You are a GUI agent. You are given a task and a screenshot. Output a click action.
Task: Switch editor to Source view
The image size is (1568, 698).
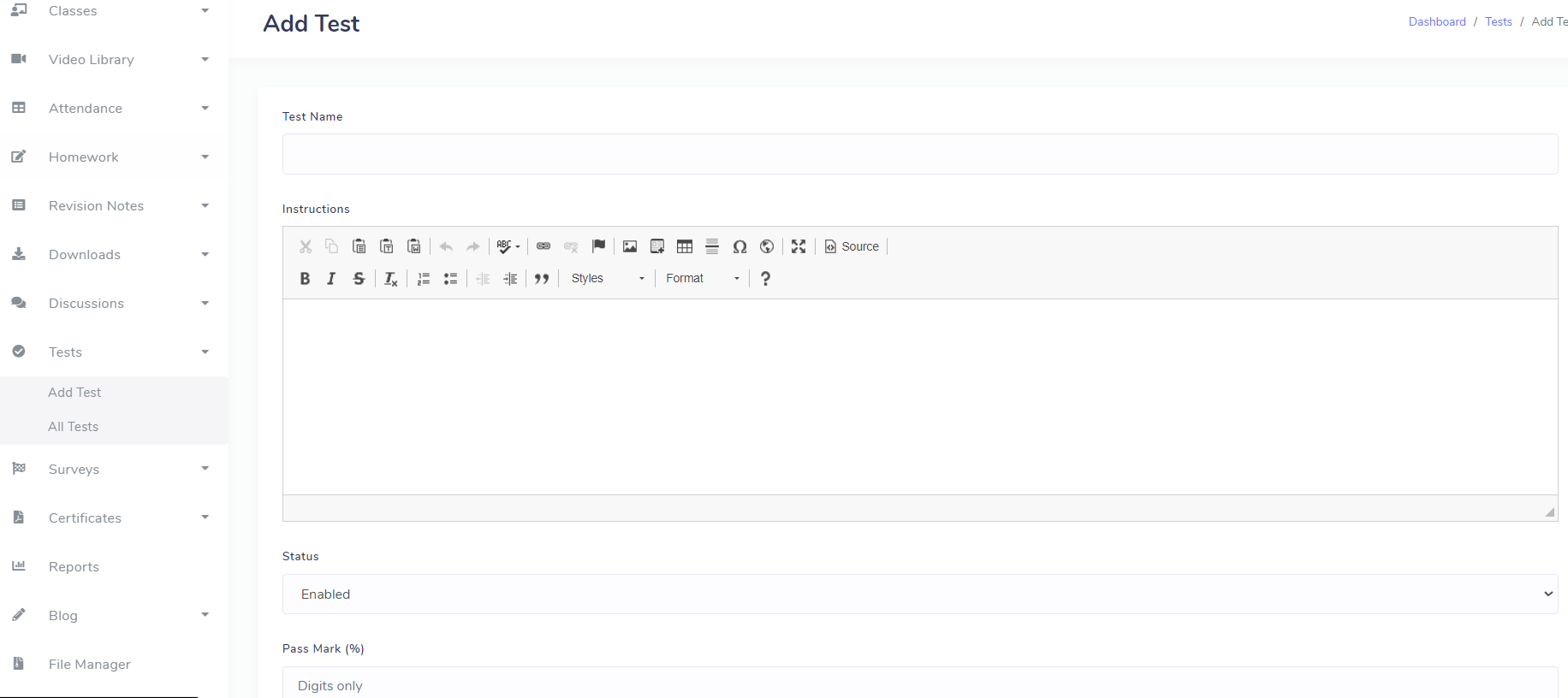coord(852,246)
